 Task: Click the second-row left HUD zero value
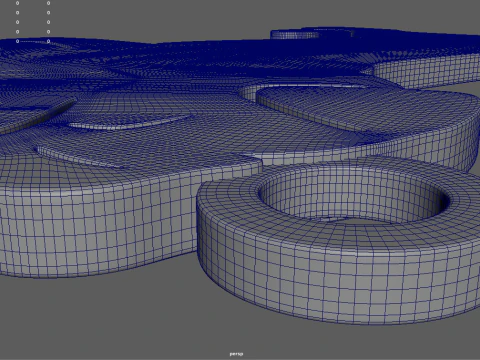pyautogui.click(x=17, y=13)
